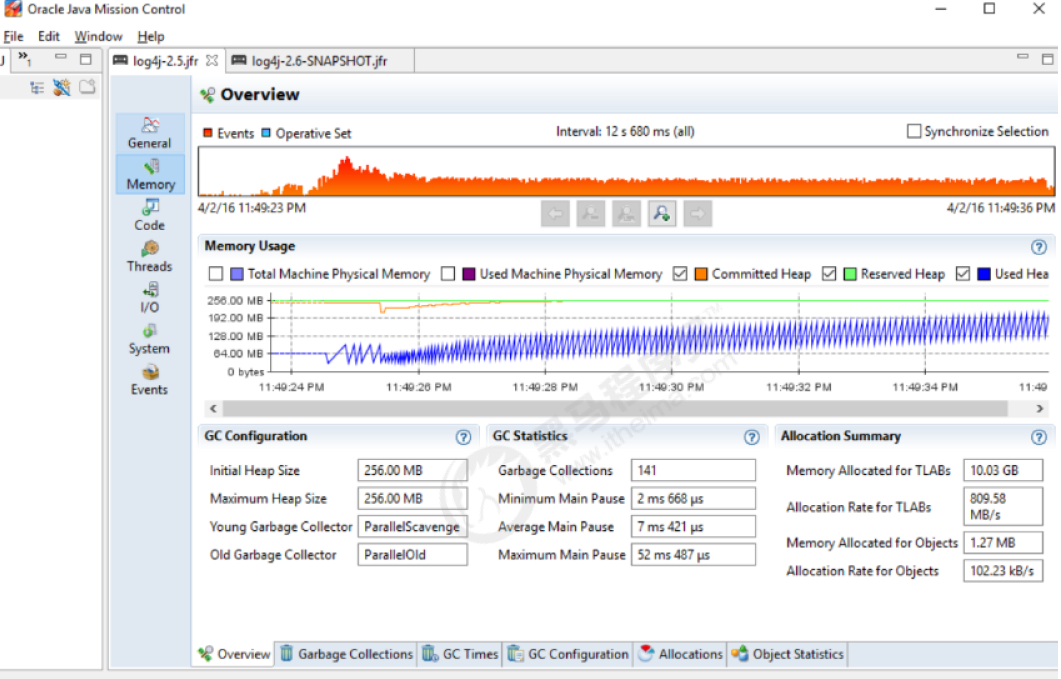Click the Garbage Collections count field
The image size is (1061, 679).
click(693, 470)
